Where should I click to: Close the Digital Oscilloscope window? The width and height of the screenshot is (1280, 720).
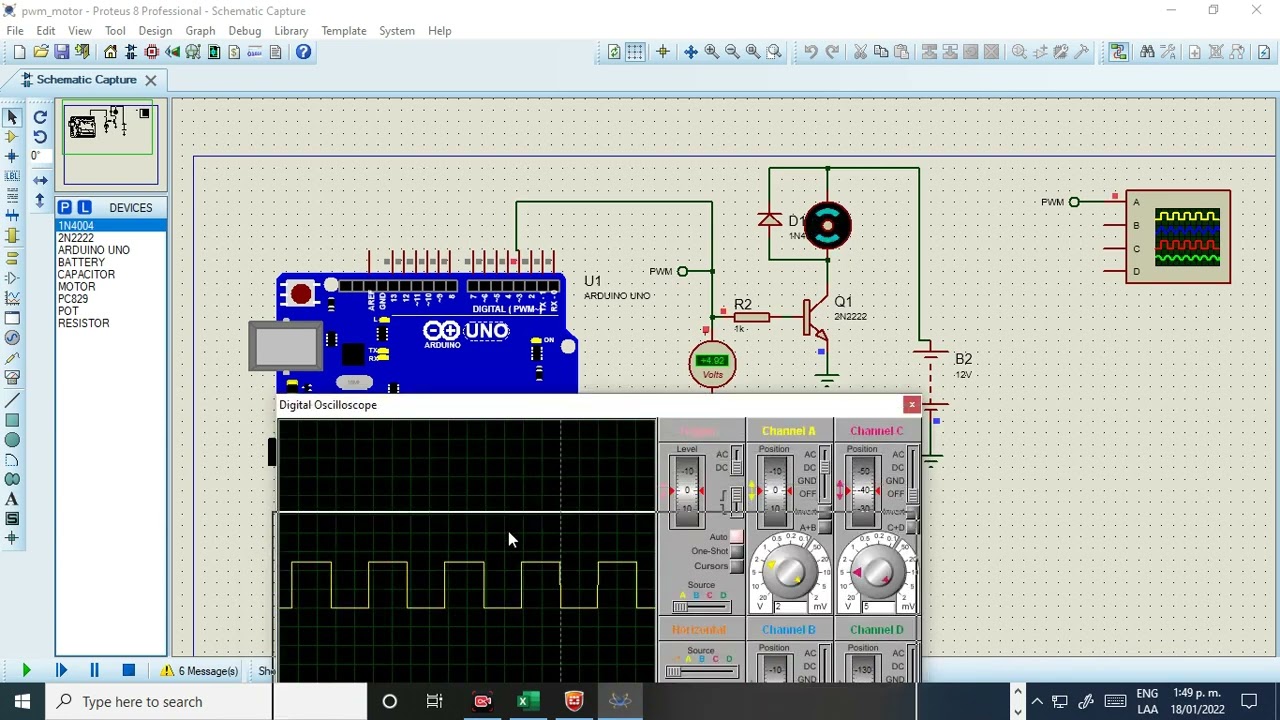coord(911,404)
